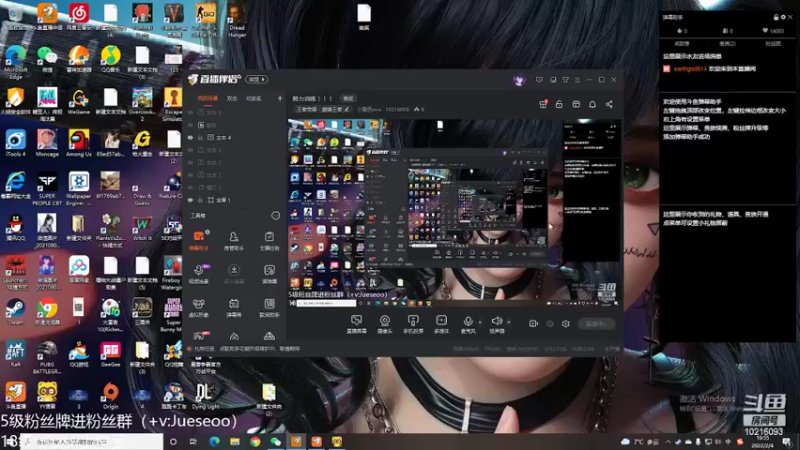Open the 欢迎助手 welcome assistant tool
Image resolution: width=800 pixels, height=450 pixels.
click(x=269, y=308)
